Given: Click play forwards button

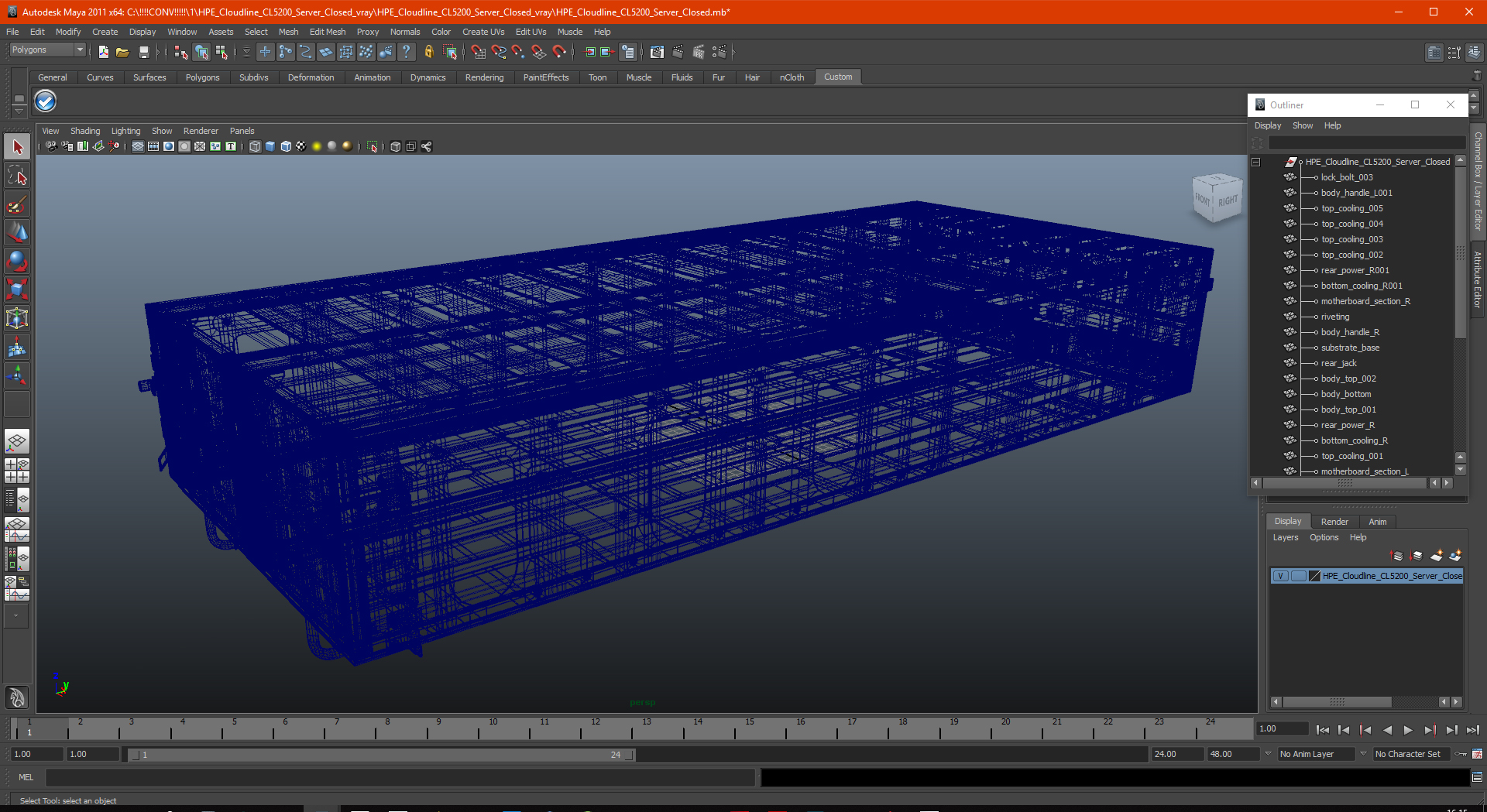Looking at the screenshot, I should coord(1408,730).
